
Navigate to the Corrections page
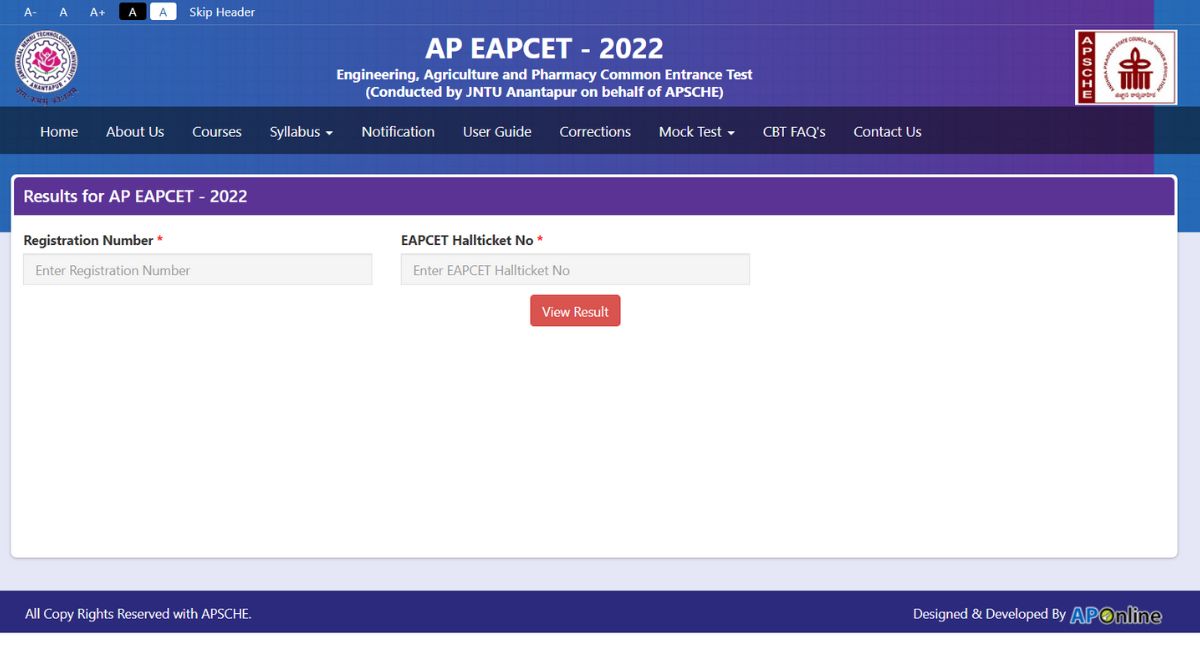point(595,132)
